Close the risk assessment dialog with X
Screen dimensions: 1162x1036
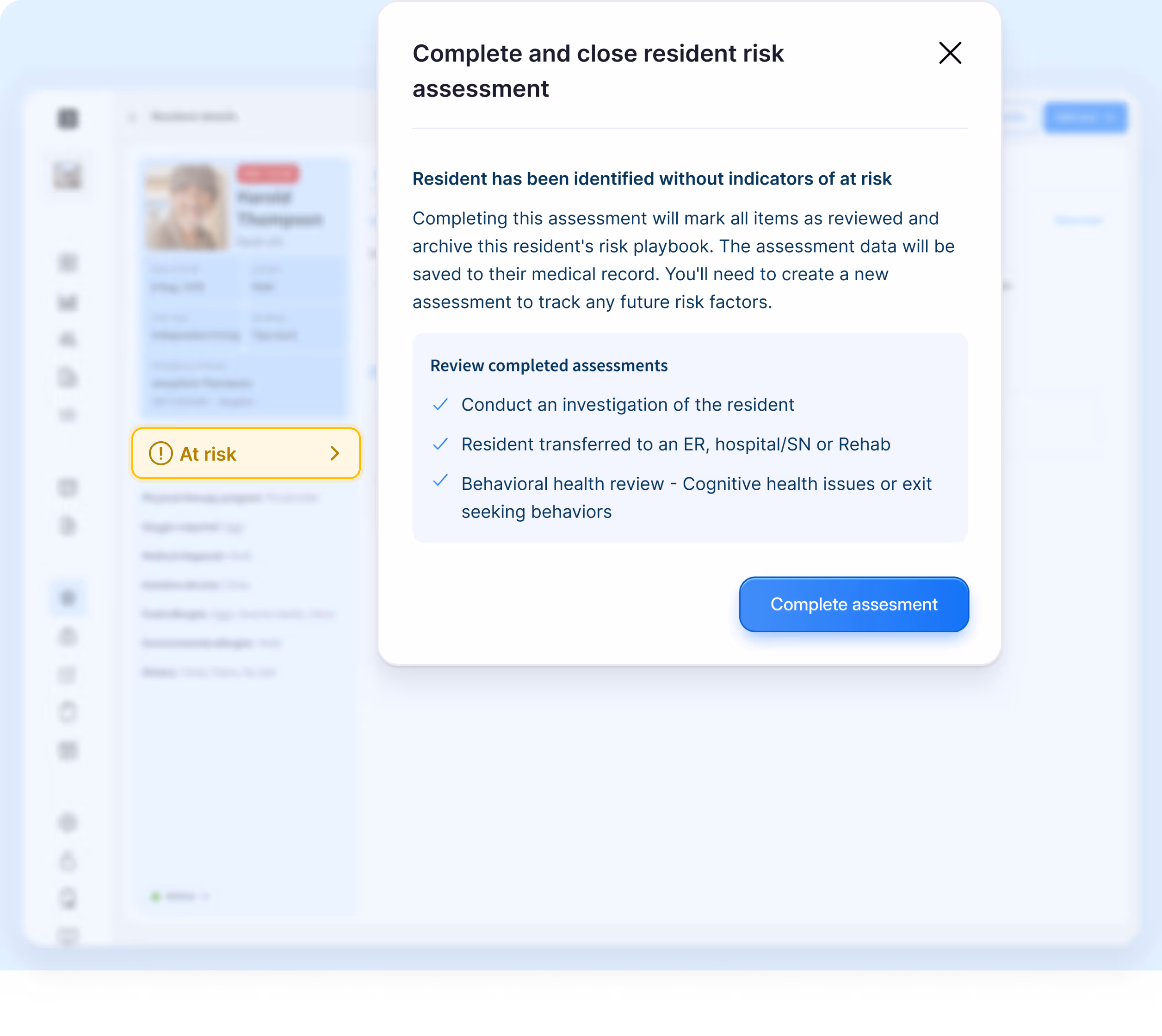click(950, 53)
